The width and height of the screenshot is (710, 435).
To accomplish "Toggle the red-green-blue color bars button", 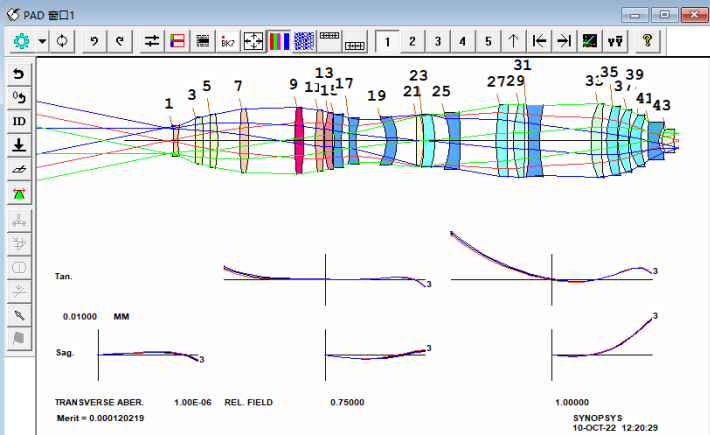I will click(279, 42).
